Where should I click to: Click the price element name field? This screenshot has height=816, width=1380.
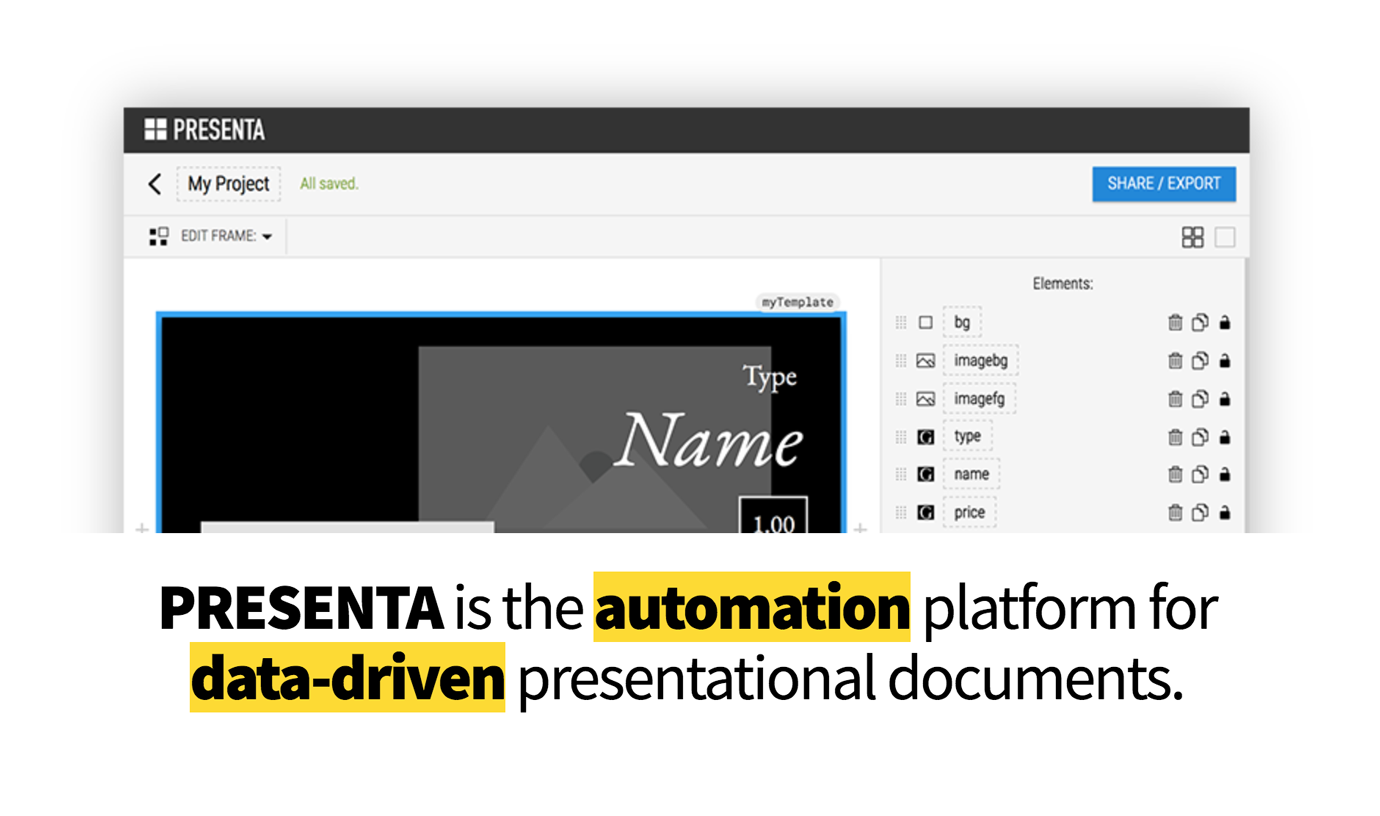[x=969, y=513]
